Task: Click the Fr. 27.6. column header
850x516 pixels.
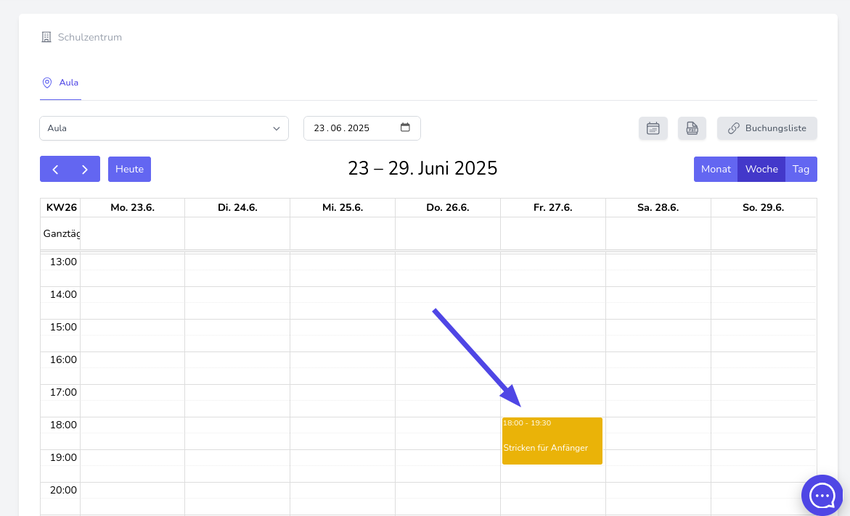Action: [552, 207]
